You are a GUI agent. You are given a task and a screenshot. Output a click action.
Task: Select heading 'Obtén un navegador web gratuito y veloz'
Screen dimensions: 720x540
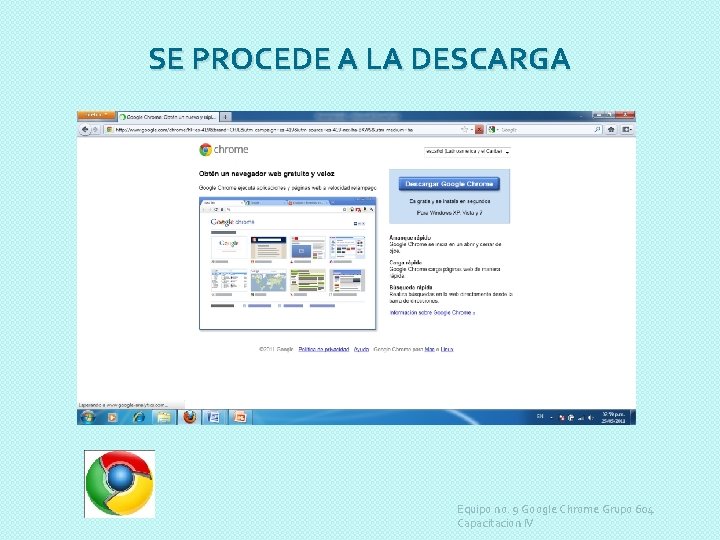[x=267, y=174]
